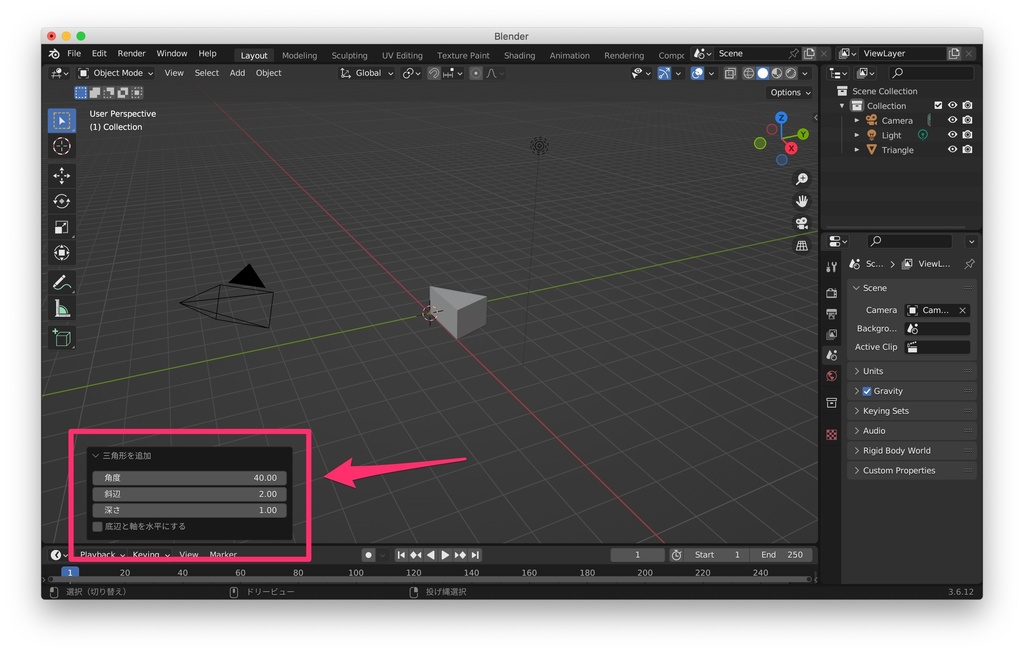Toggle the Camera visibility eye icon

pyautogui.click(x=952, y=120)
